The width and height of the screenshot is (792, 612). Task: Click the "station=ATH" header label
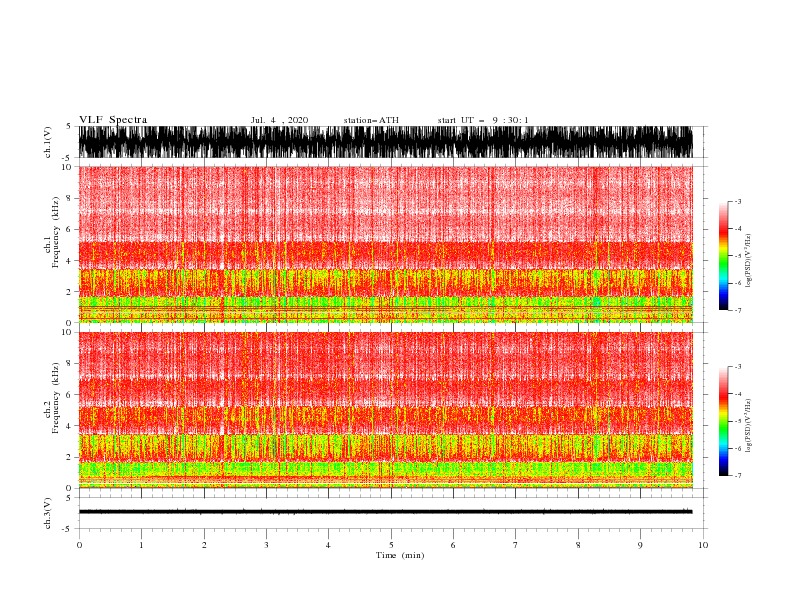(371, 120)
